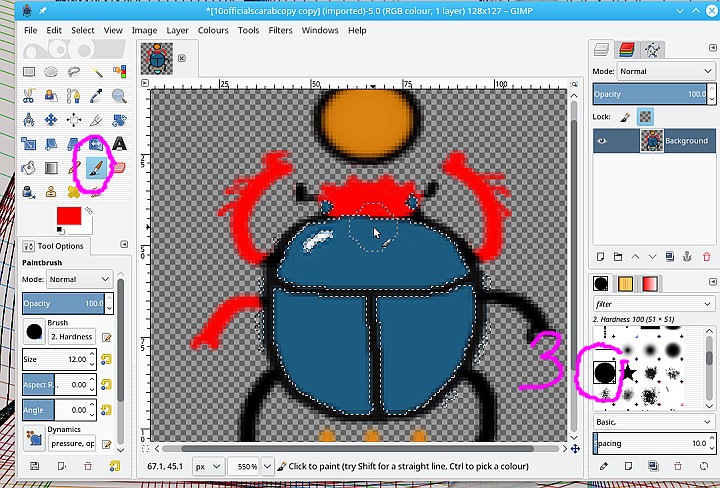
Task: Switch to the Gradients tab
Action: tap(650, 284)
